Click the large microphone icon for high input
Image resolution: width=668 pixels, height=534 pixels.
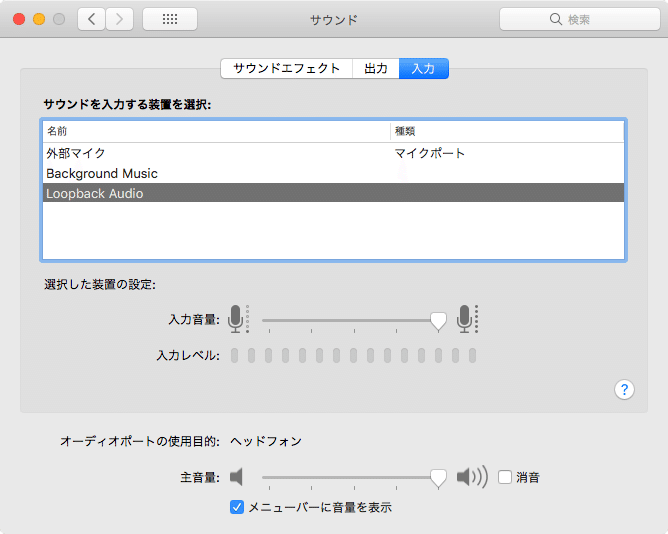(x=467, y=319)
